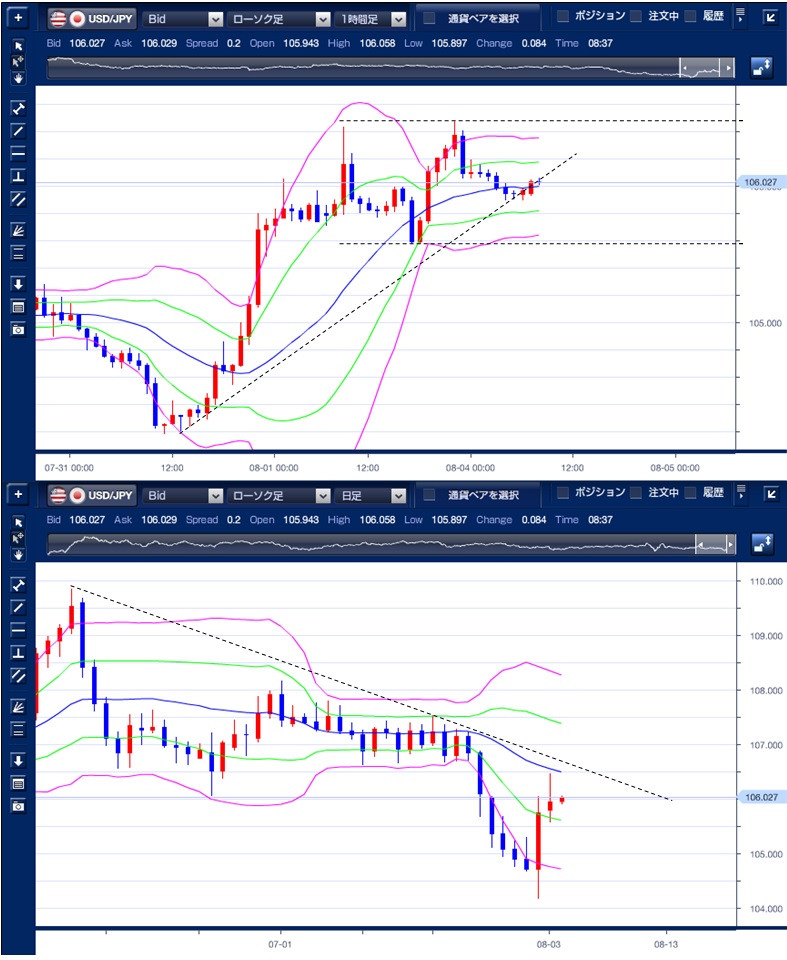The width and height of the screenshot is (787, 960).
Task: Click the plus add button on hourly chart
Action: tap(18, 18)
